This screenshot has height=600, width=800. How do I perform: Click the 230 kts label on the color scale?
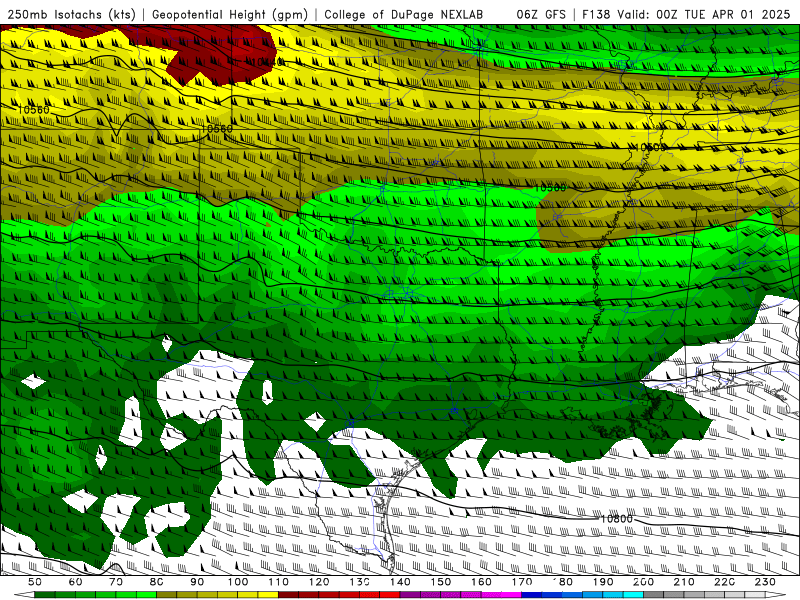765,582
